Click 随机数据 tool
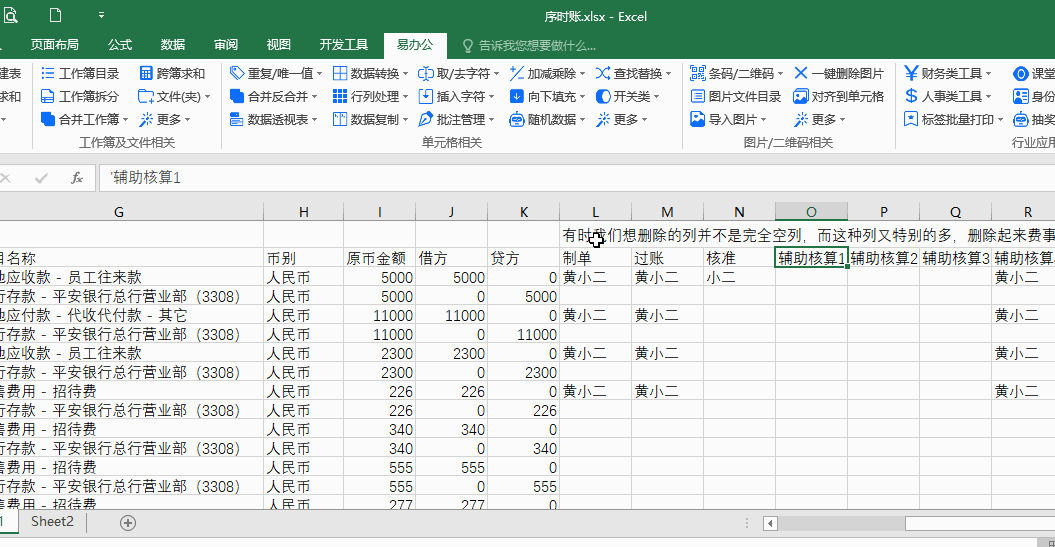1055x547 pixels. tap(547, 119)
